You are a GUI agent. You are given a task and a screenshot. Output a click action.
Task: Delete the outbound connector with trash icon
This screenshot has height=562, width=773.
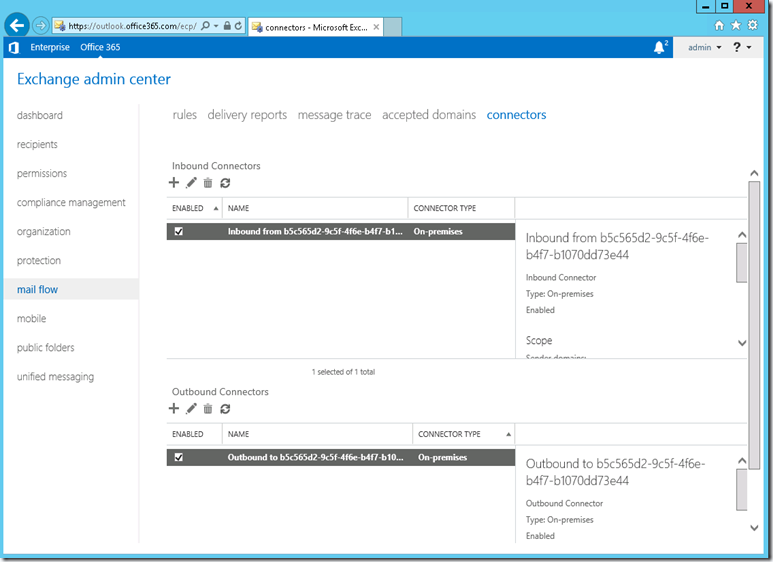[x=208, y=409]
